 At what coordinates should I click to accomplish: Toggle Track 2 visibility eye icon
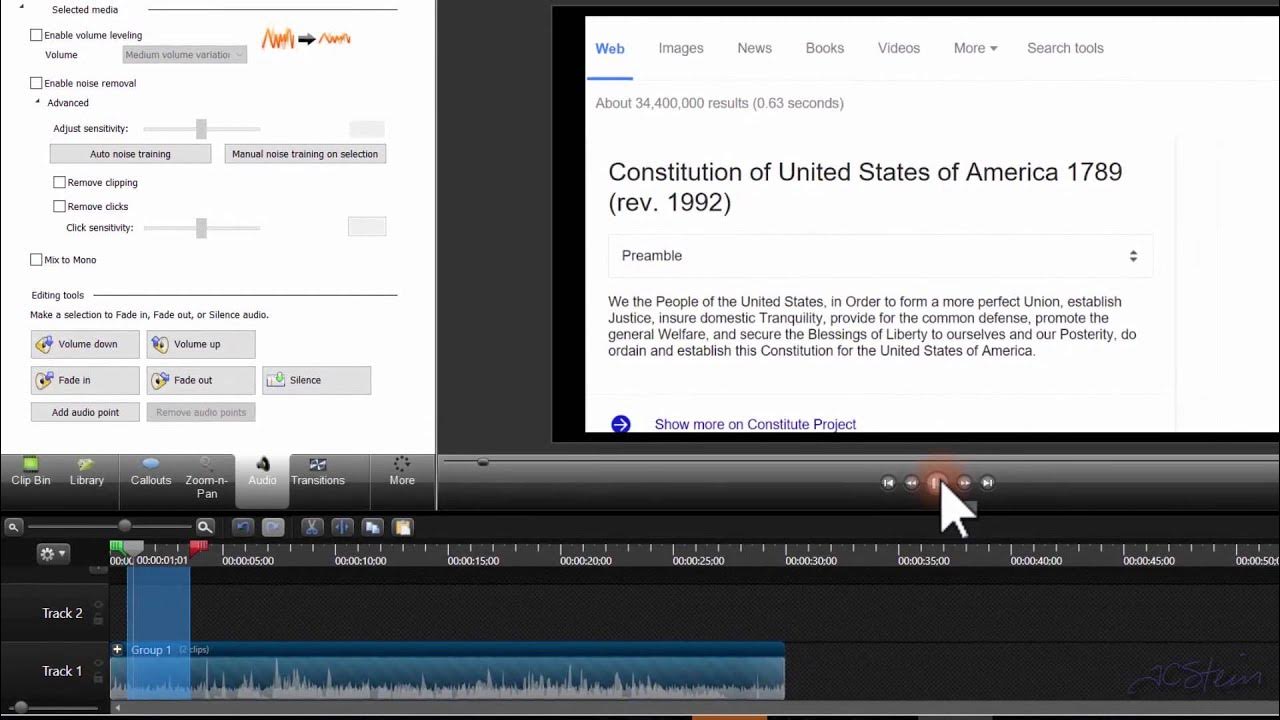coord(98,605)
